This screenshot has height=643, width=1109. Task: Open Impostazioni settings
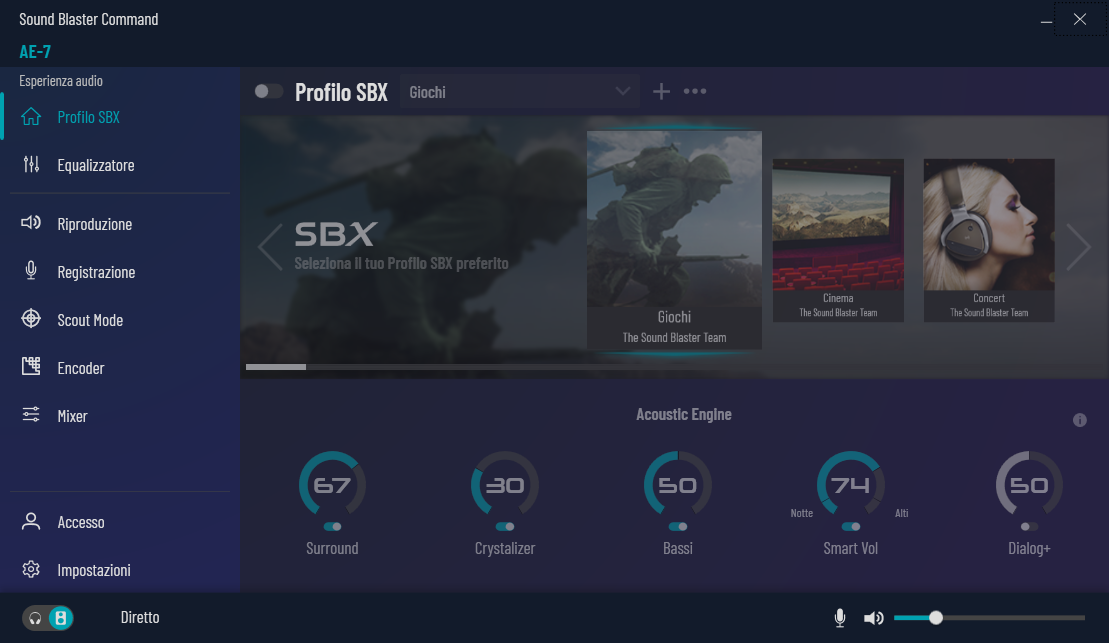pyautogui.click(x=93, y=570)
